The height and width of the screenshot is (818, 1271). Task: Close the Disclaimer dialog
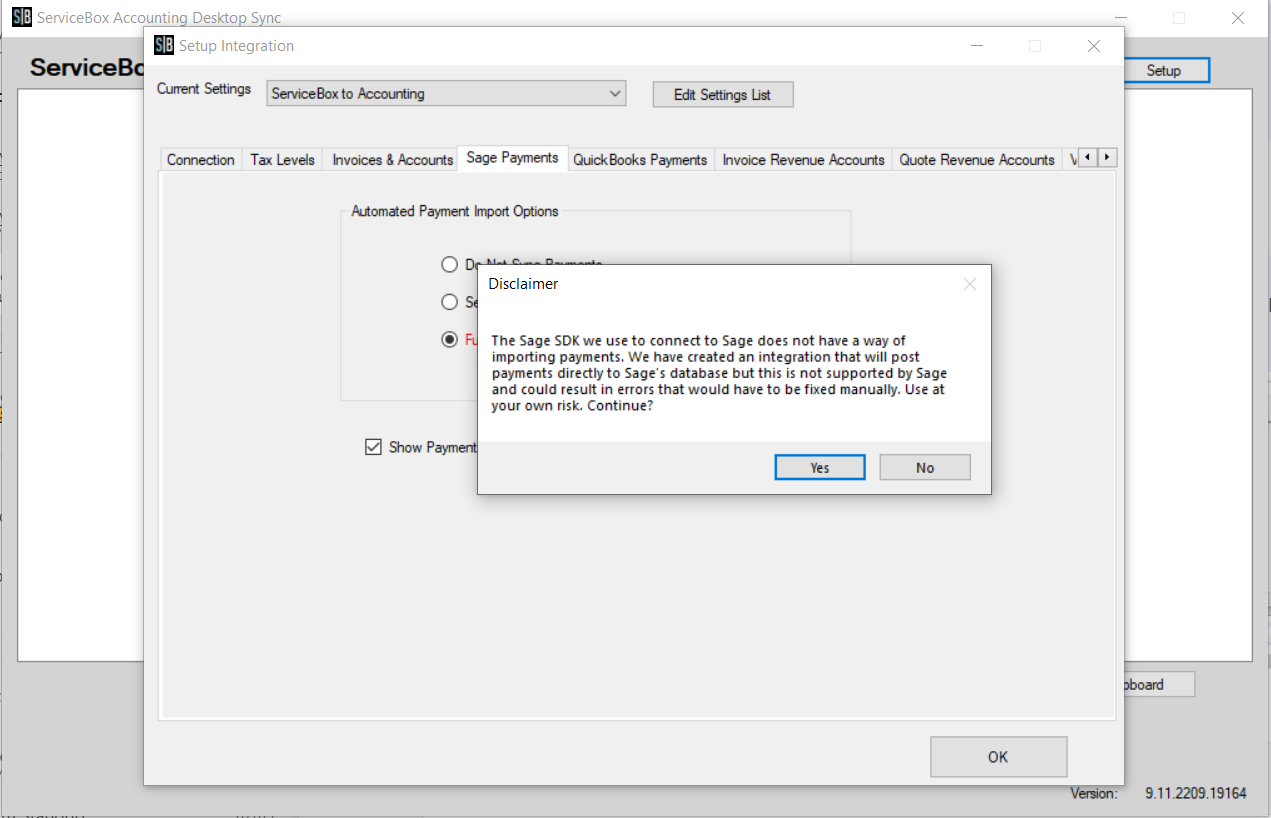969,284
